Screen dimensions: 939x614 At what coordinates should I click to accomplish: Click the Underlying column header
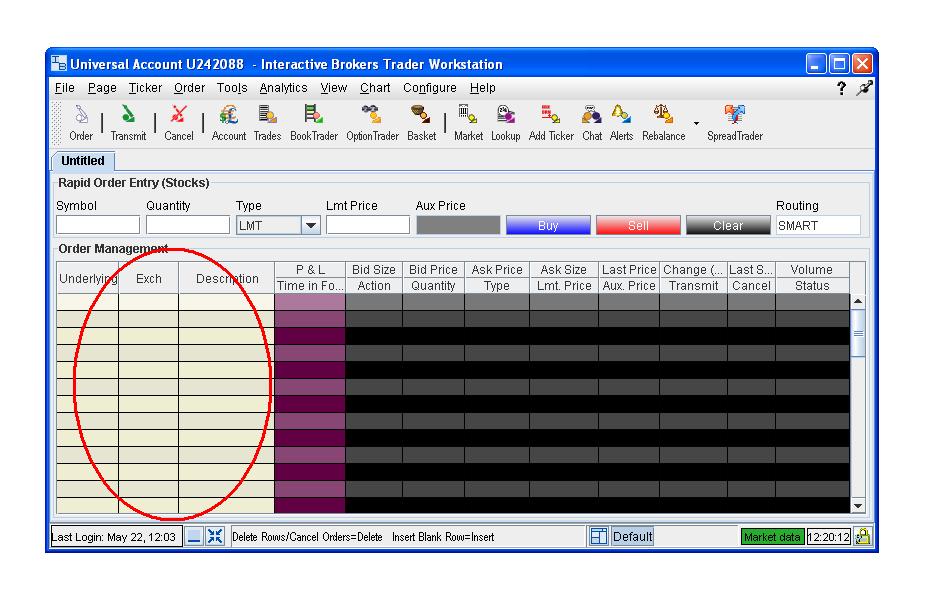87,278
